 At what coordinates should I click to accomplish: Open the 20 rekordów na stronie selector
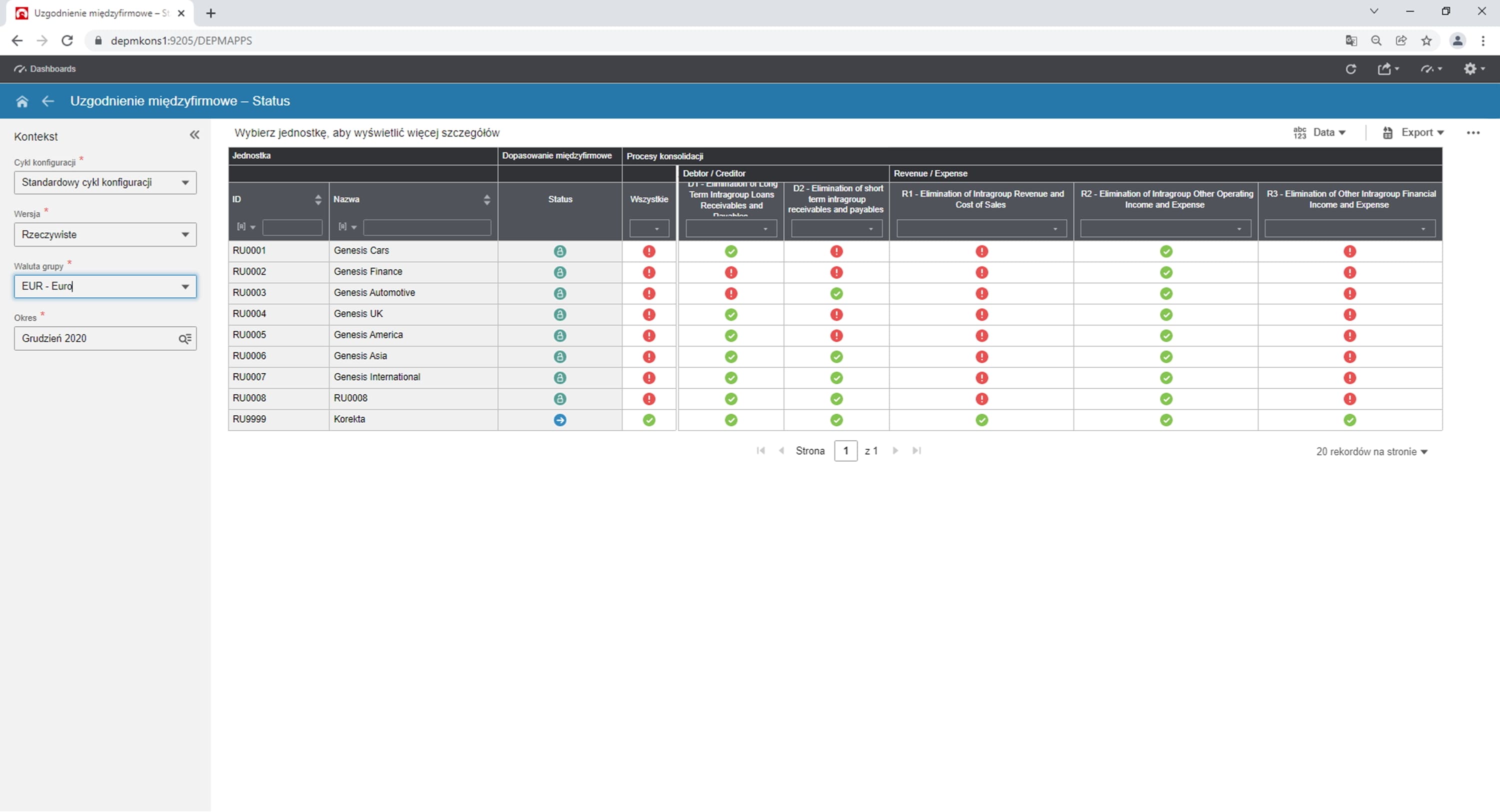1371,452
